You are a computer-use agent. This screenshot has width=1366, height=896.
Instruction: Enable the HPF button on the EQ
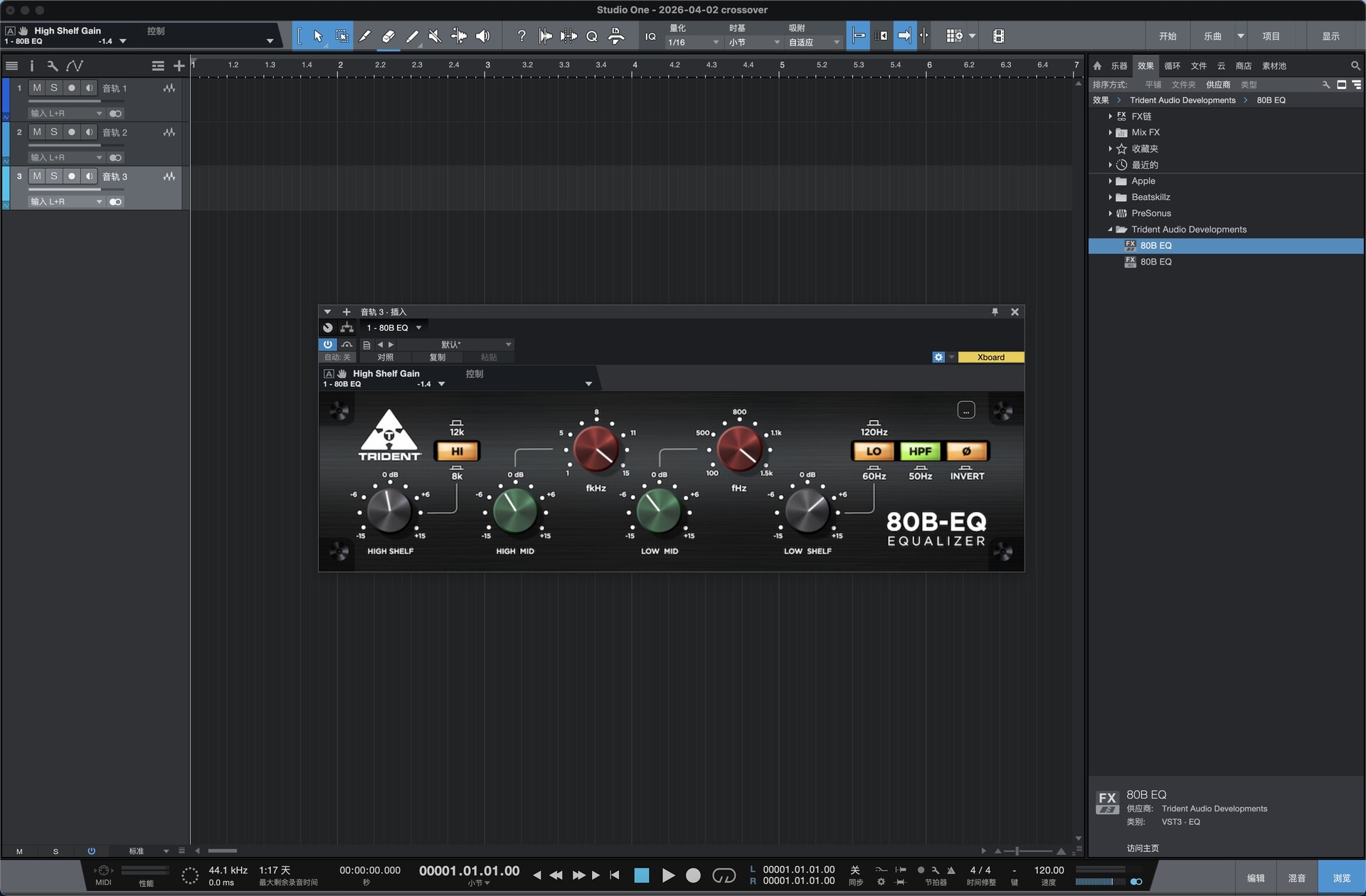[920, 452]
